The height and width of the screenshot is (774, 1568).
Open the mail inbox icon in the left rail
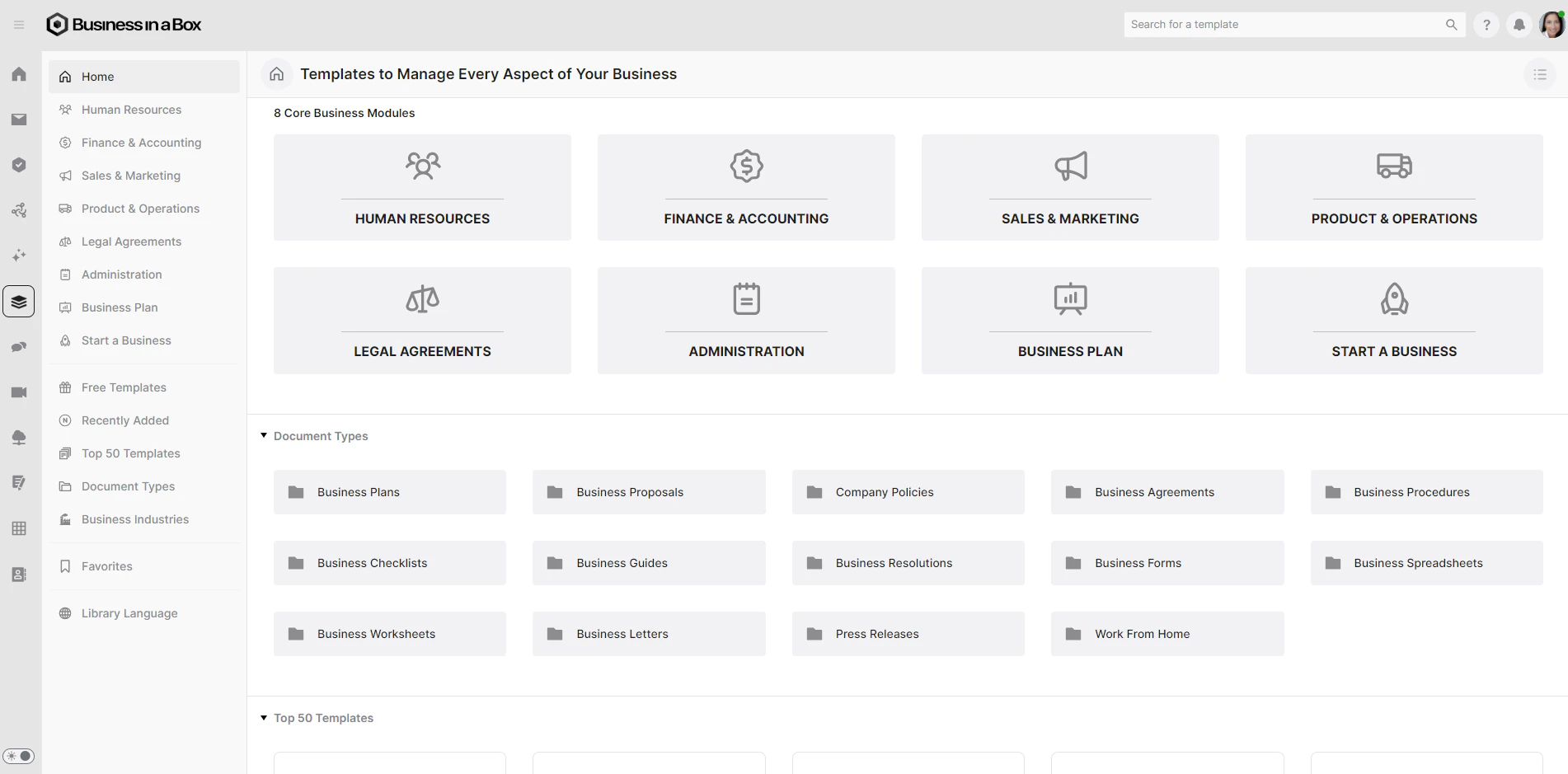click(19, 119)
